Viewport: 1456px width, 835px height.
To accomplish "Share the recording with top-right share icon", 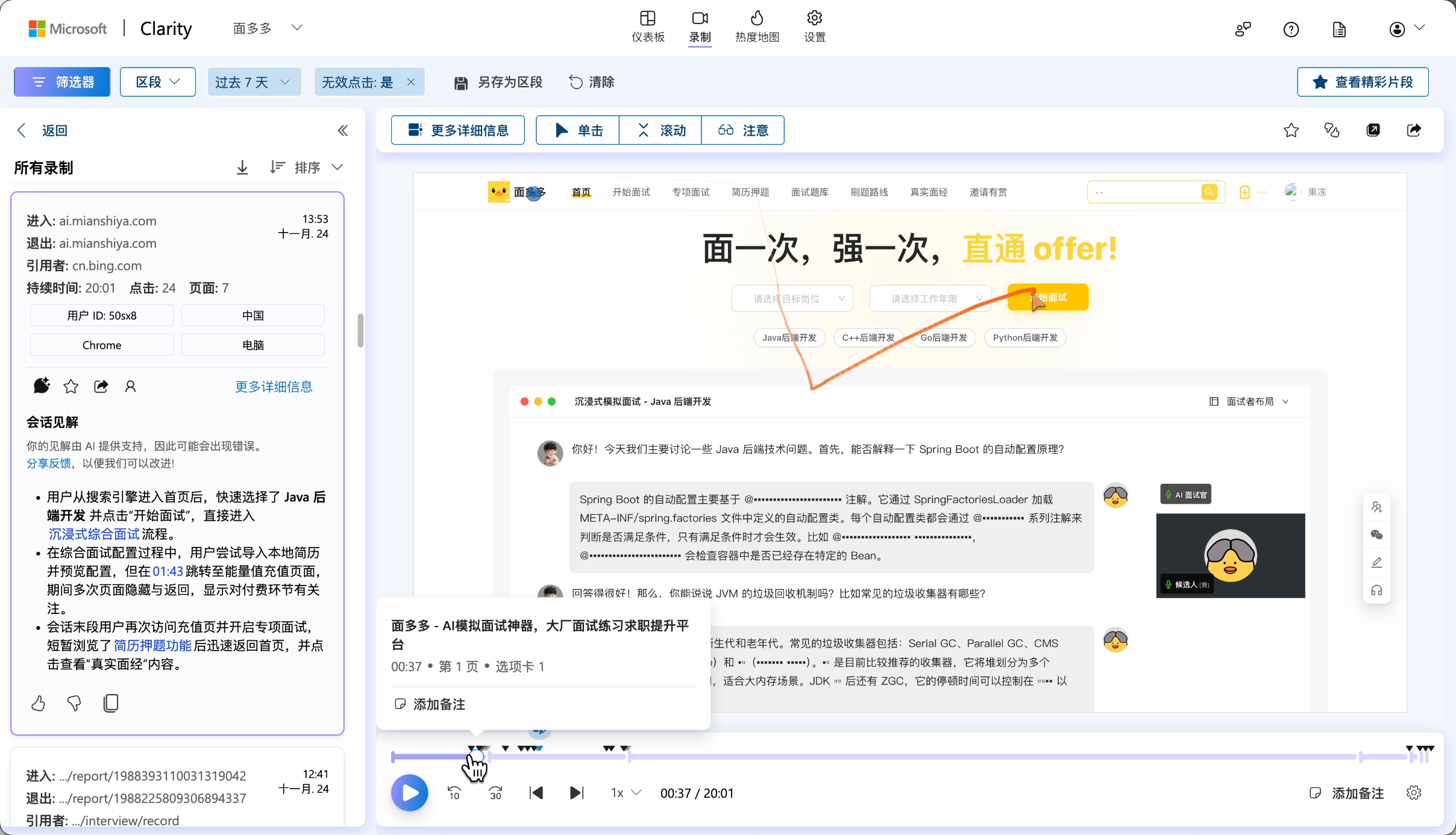I will point(1414,130).
